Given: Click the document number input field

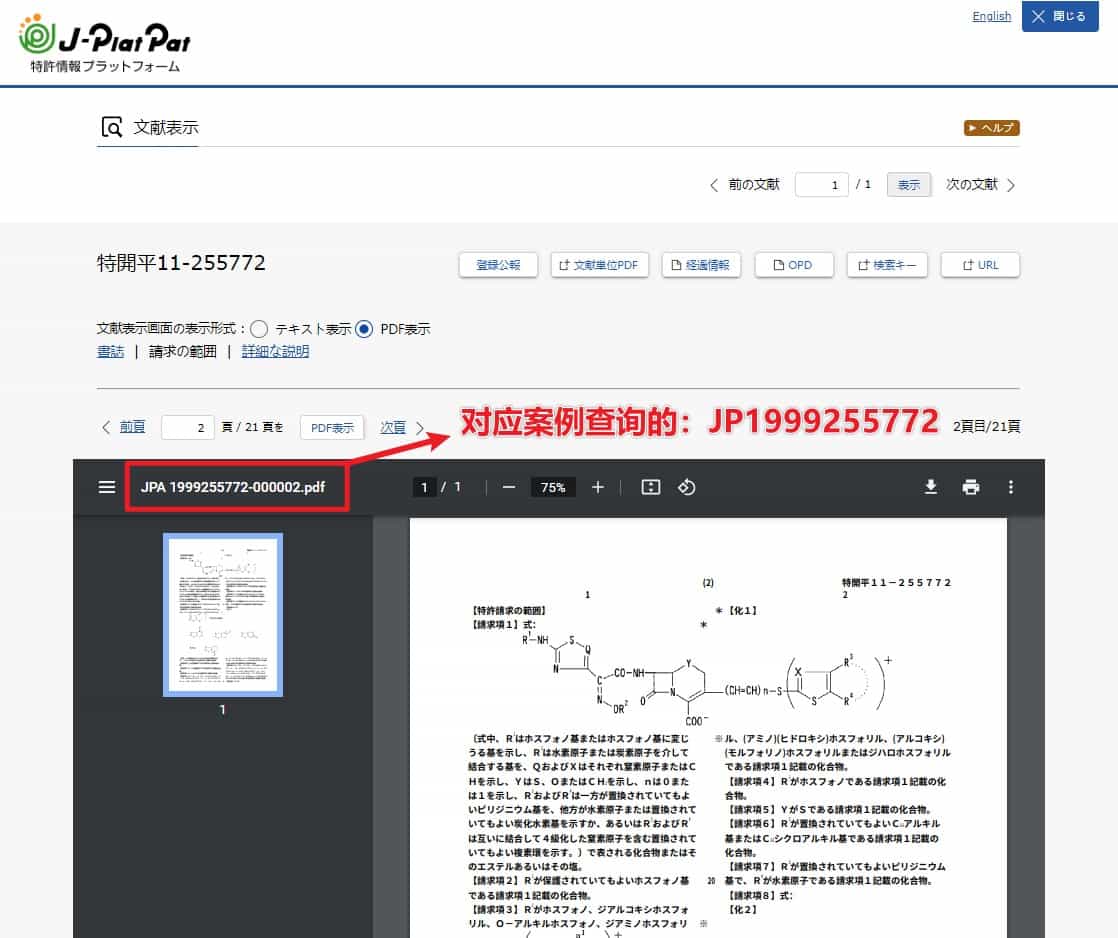Looking at the screenshot, I should tap(821, 185).
